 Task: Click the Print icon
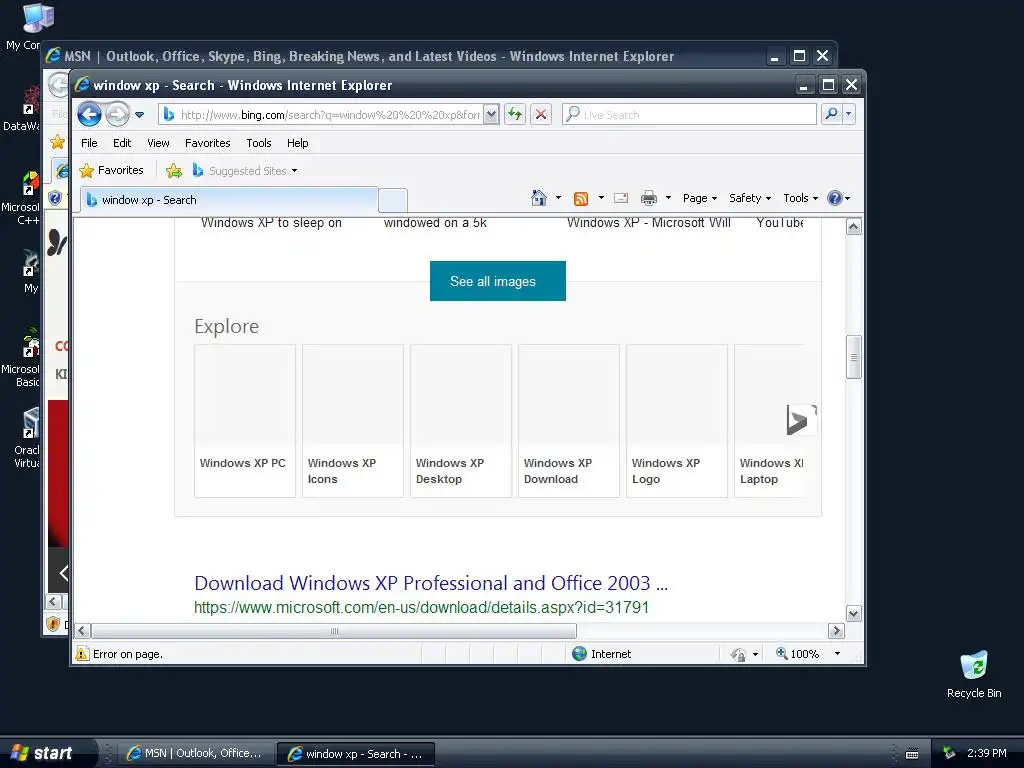648,198
